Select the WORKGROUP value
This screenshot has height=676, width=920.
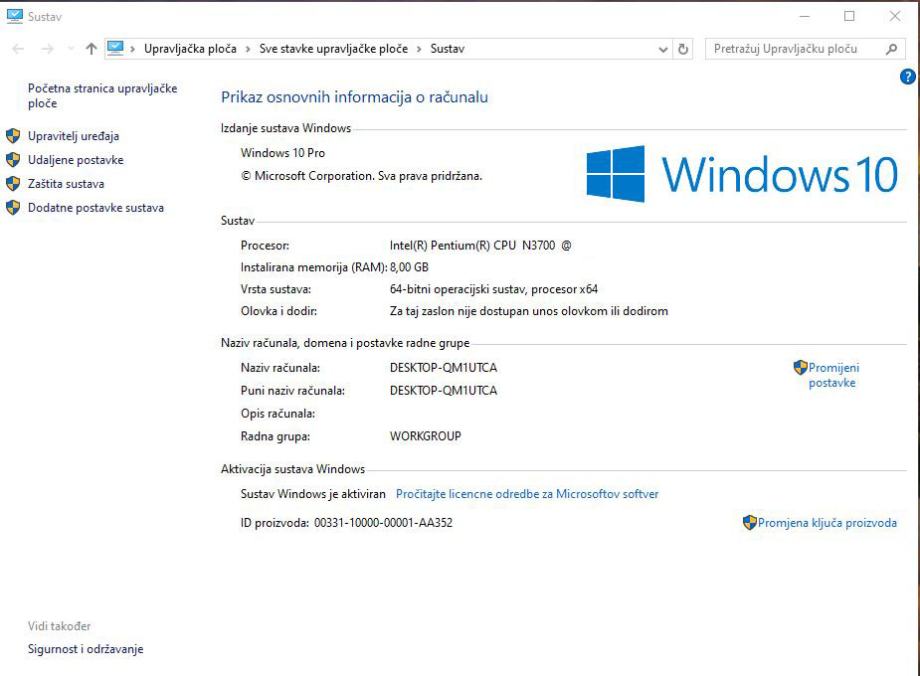[425, 436]
